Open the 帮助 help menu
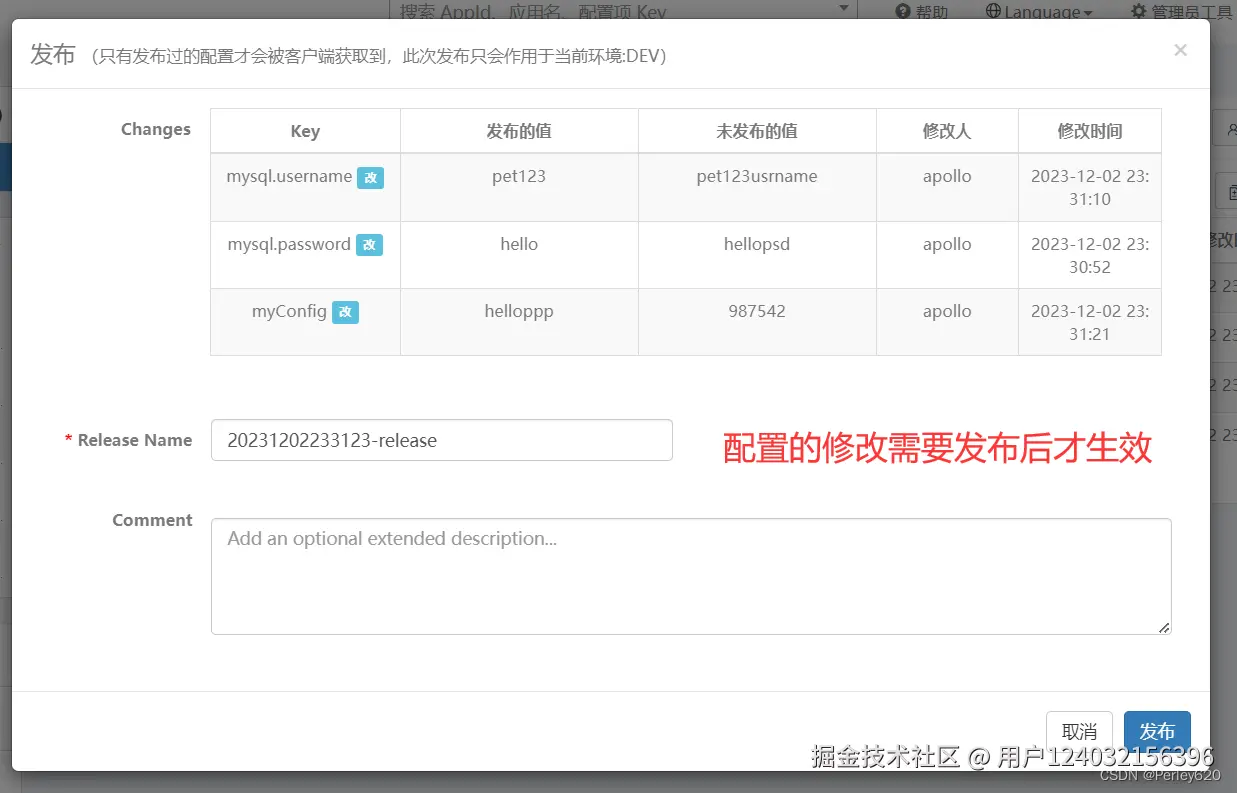Screen dimensions: 1237x793 (922, 11)
